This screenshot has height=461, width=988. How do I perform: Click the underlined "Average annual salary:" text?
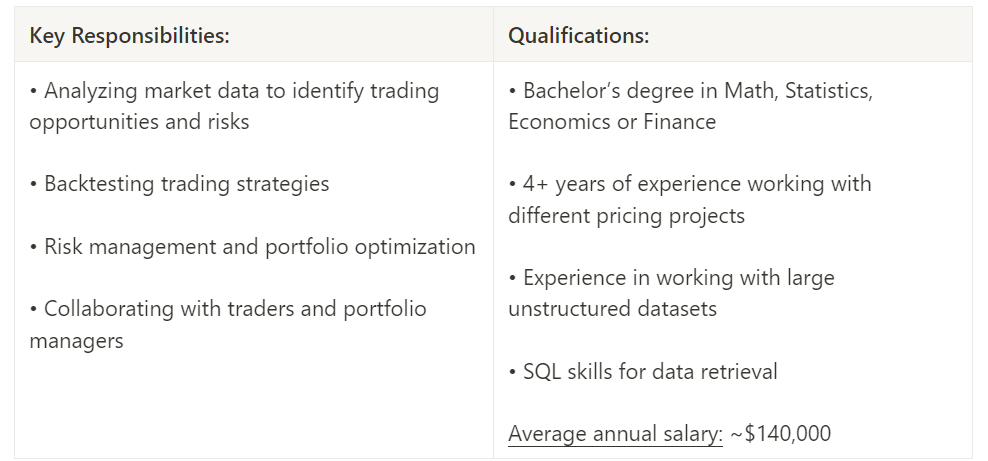tap(615, 434)
